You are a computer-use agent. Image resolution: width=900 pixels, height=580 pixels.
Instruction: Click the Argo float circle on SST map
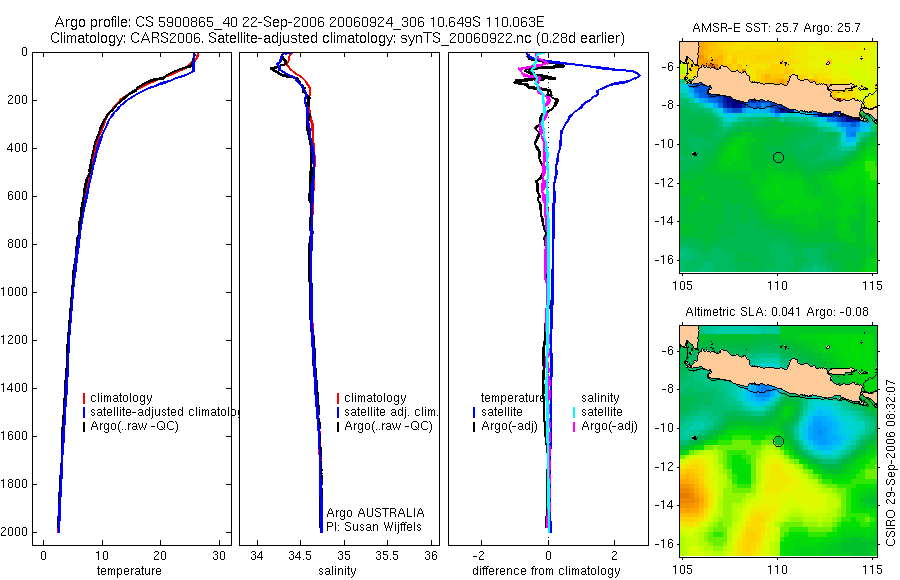778,157
